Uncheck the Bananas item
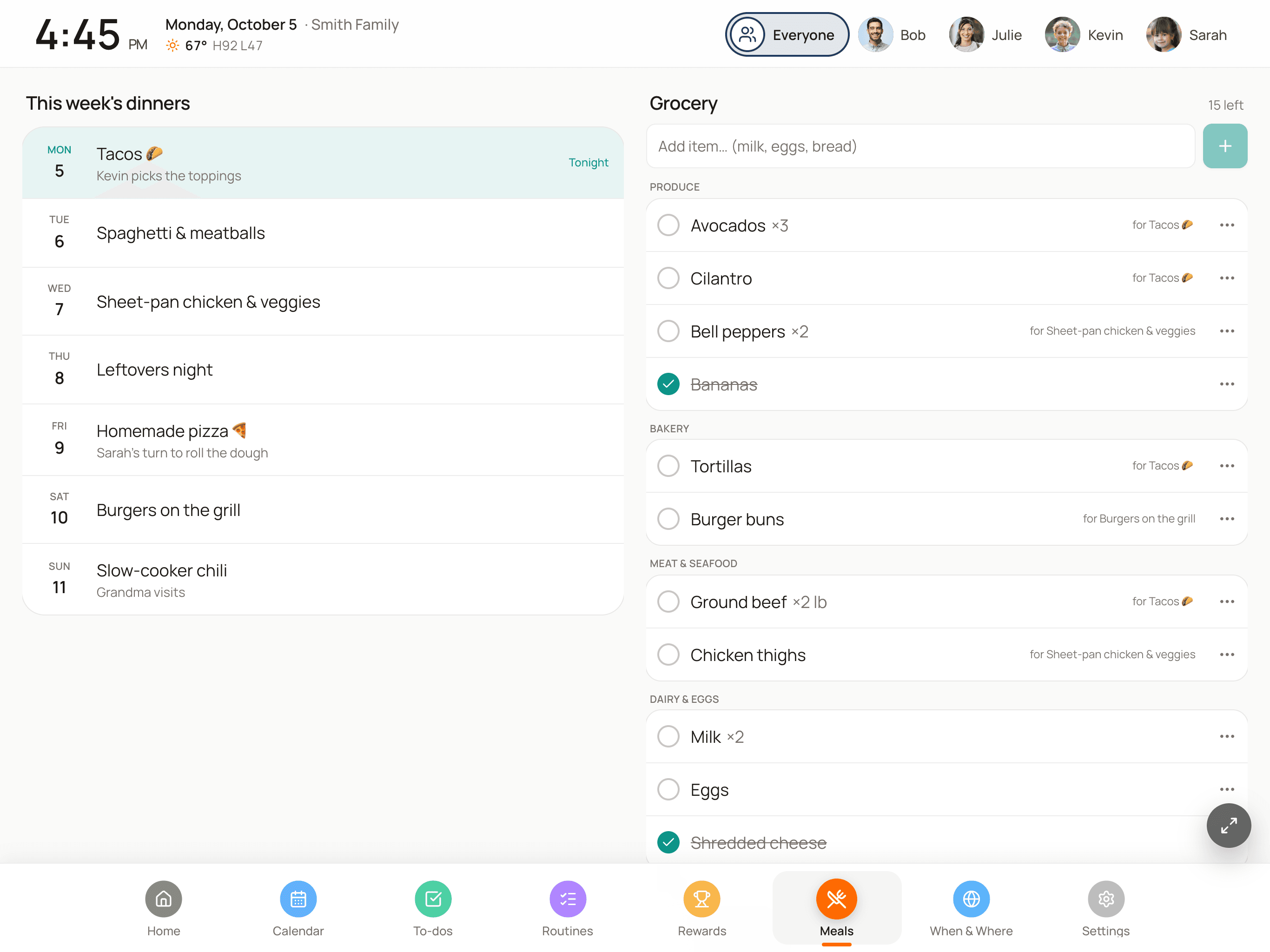 click(668, 384)
